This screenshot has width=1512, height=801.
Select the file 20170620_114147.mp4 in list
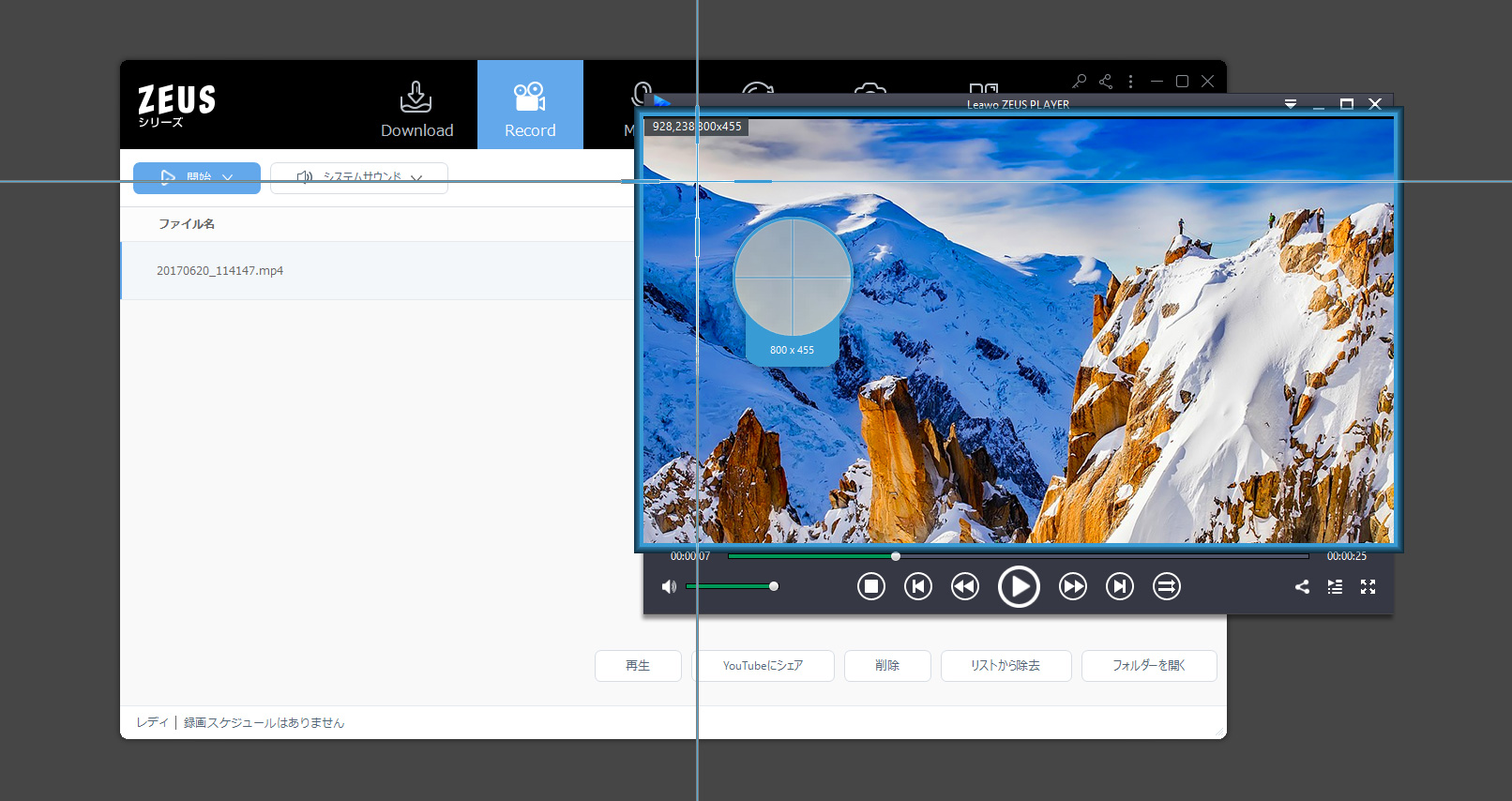[x=220, y=271]
